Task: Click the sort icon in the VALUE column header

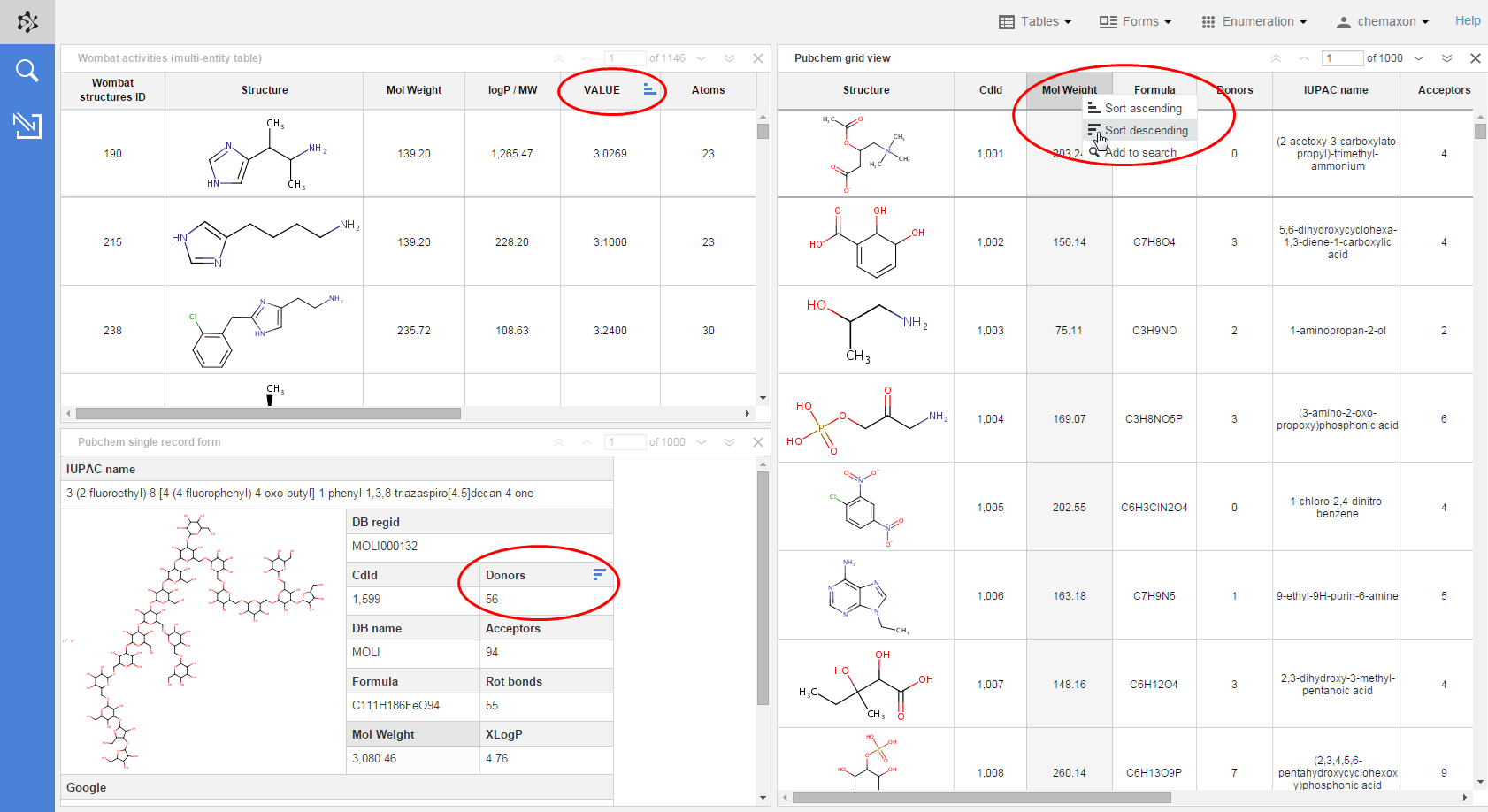Action: click(649, 89)
